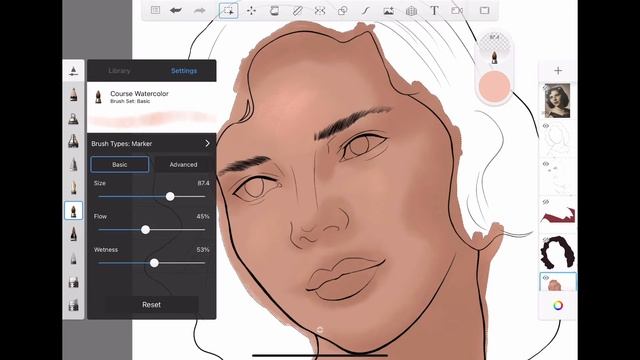Viewport: 640px width, 360px height.
Task: Select the rectangular Selection tool
Action: click(228, 11)
